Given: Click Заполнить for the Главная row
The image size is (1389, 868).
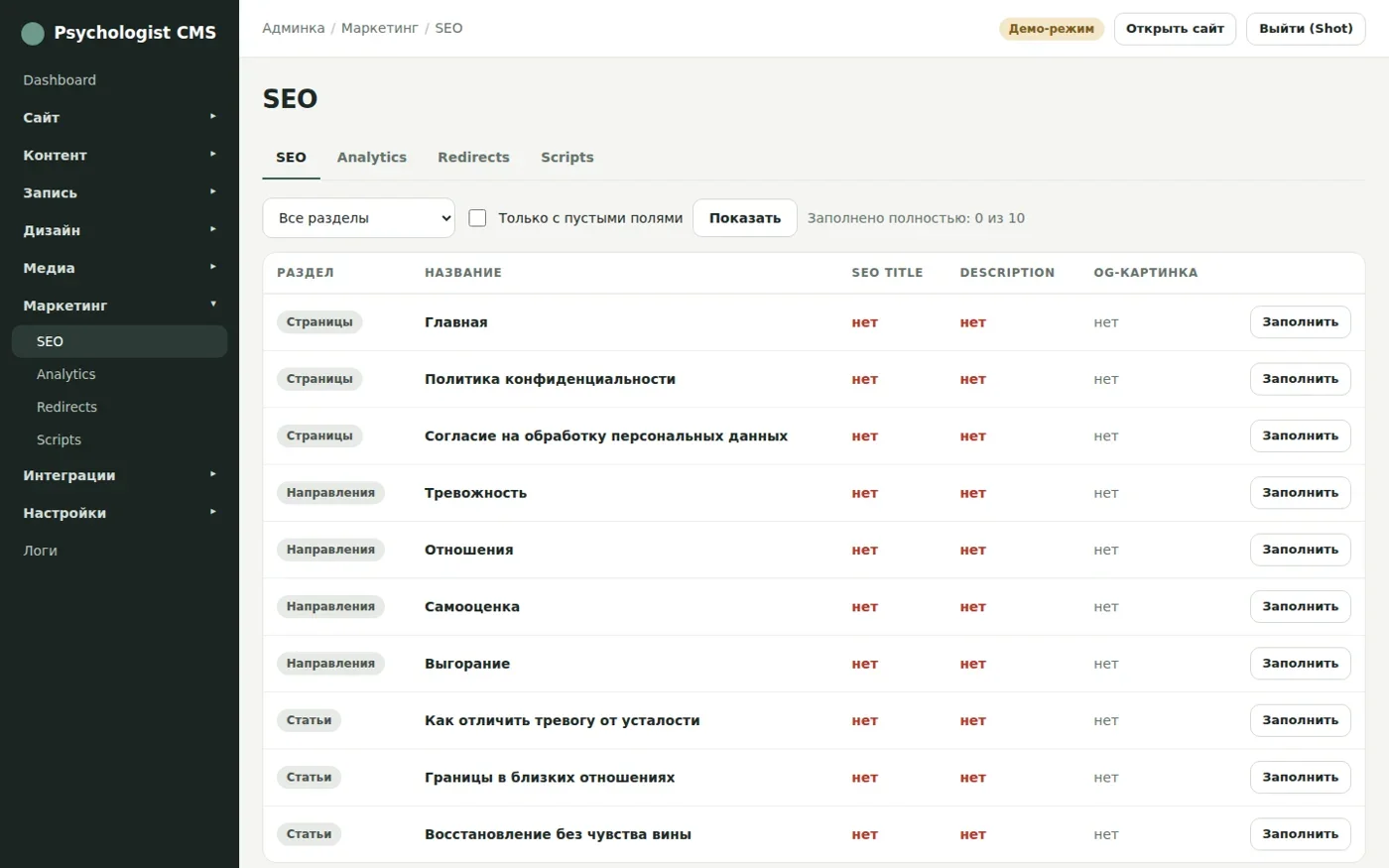Looking at the screenshot, I should (x=1300, y=321).
